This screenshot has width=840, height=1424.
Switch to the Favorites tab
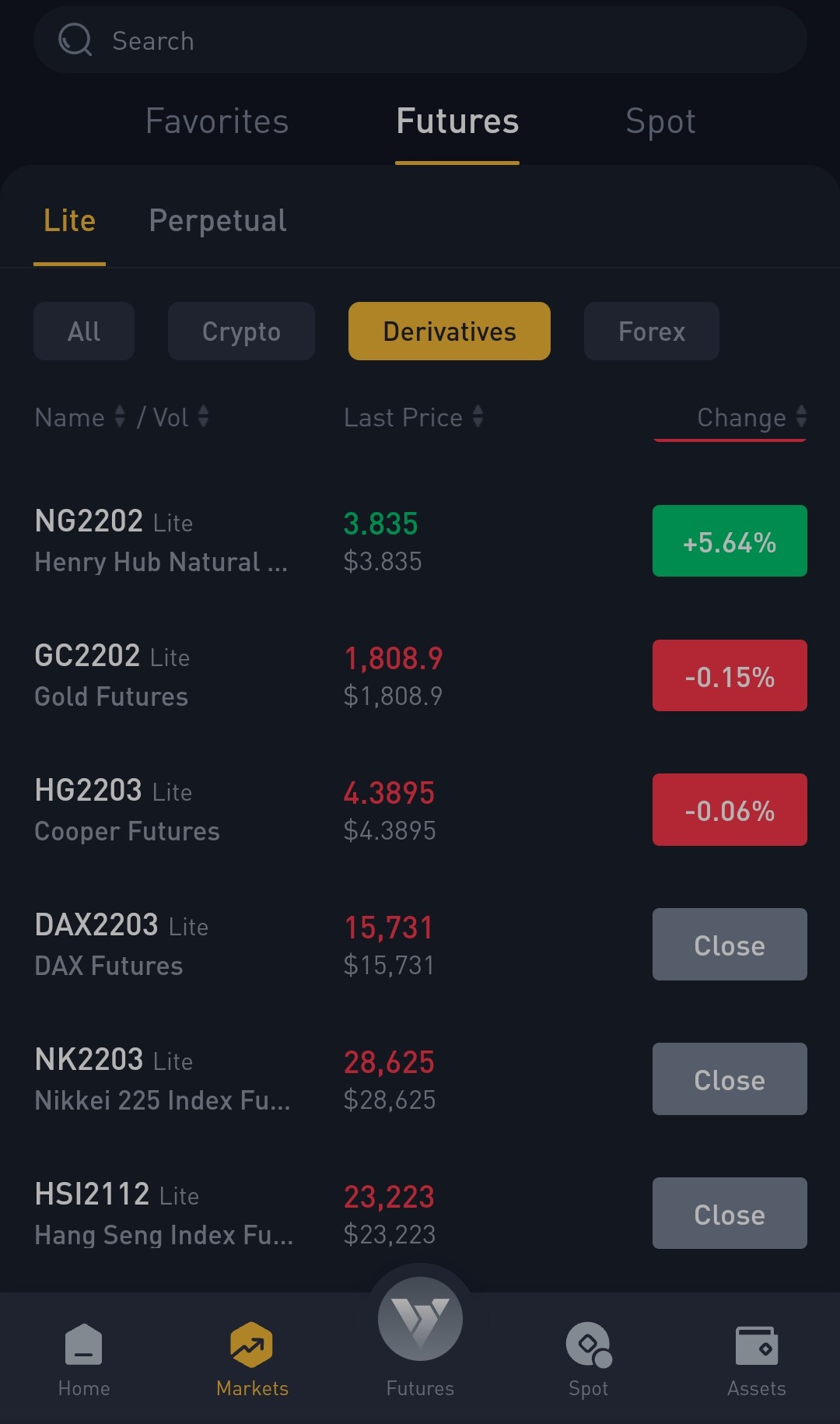tap(217, 121)
